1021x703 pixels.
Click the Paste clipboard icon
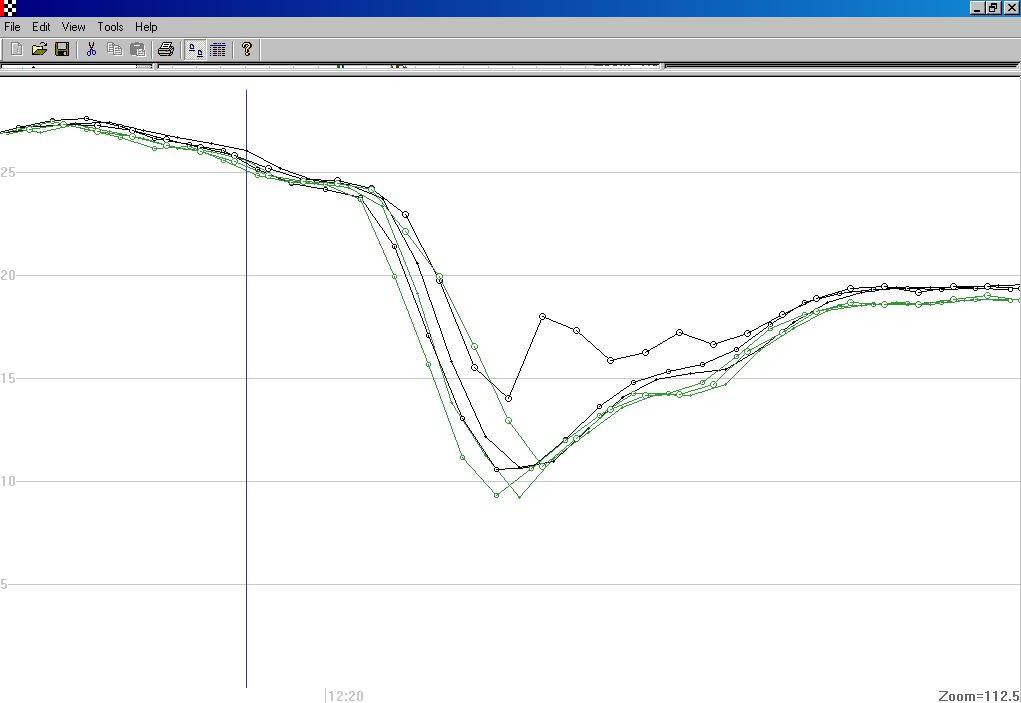pos(137,49)
